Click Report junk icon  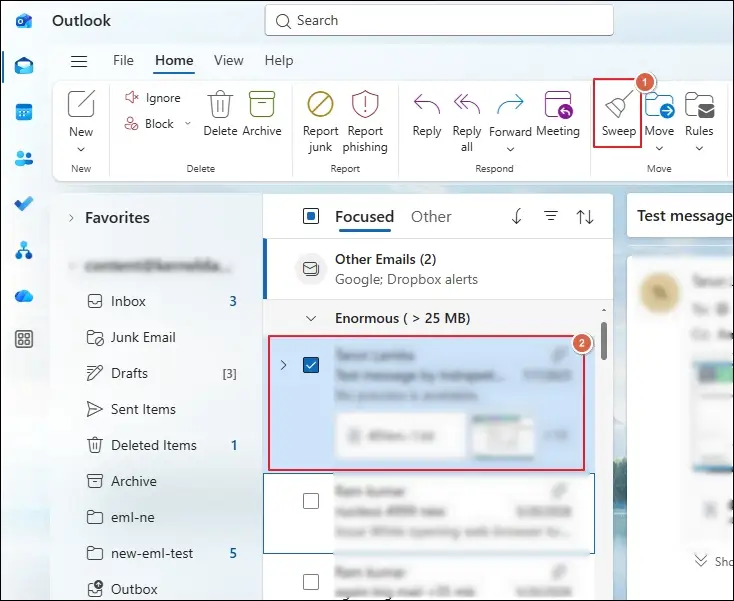(x=320, y=104)
